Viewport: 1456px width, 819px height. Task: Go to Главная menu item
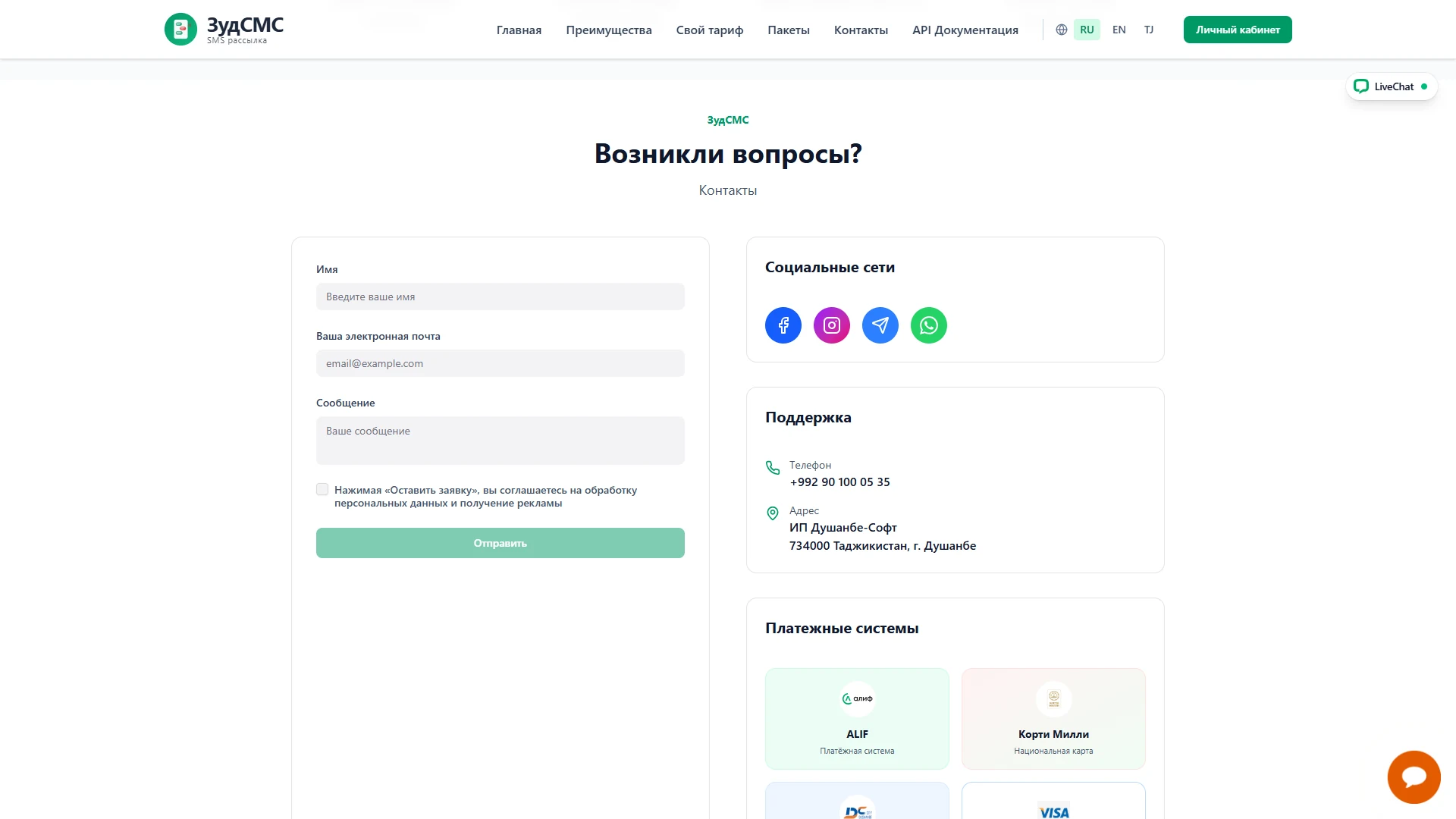point(519,30)
